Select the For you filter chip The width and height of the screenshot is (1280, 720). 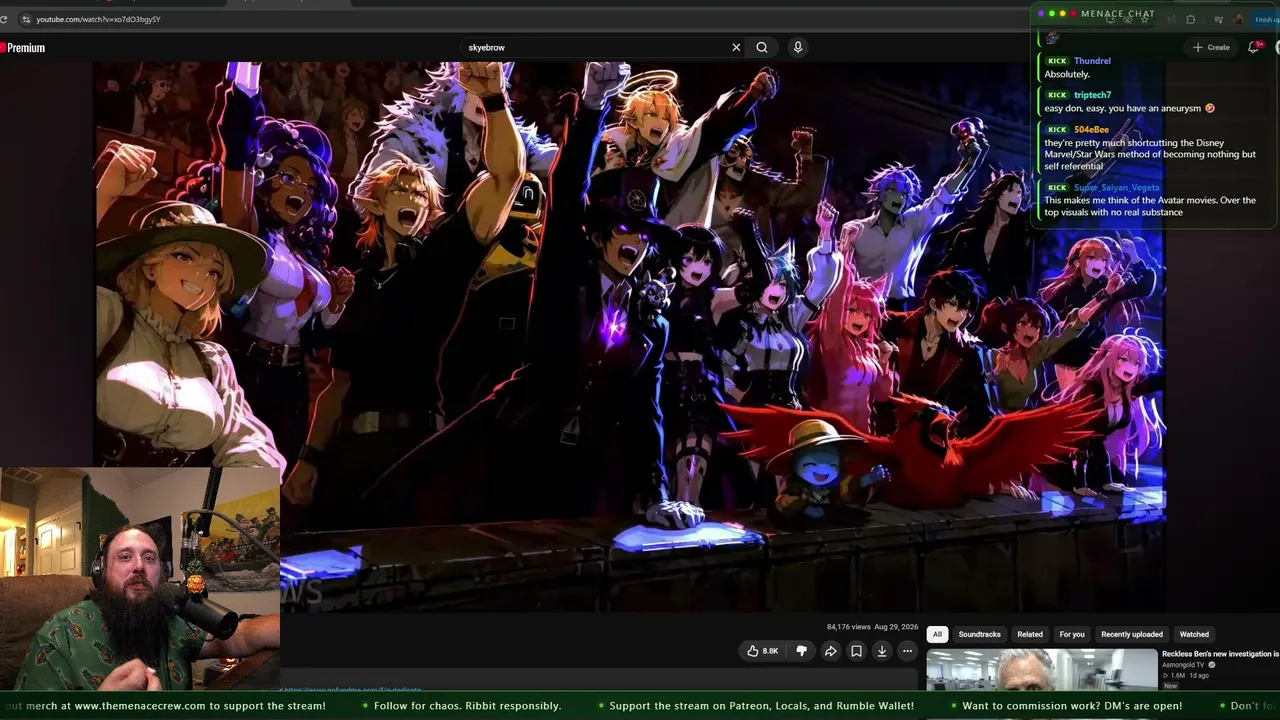1072,634
